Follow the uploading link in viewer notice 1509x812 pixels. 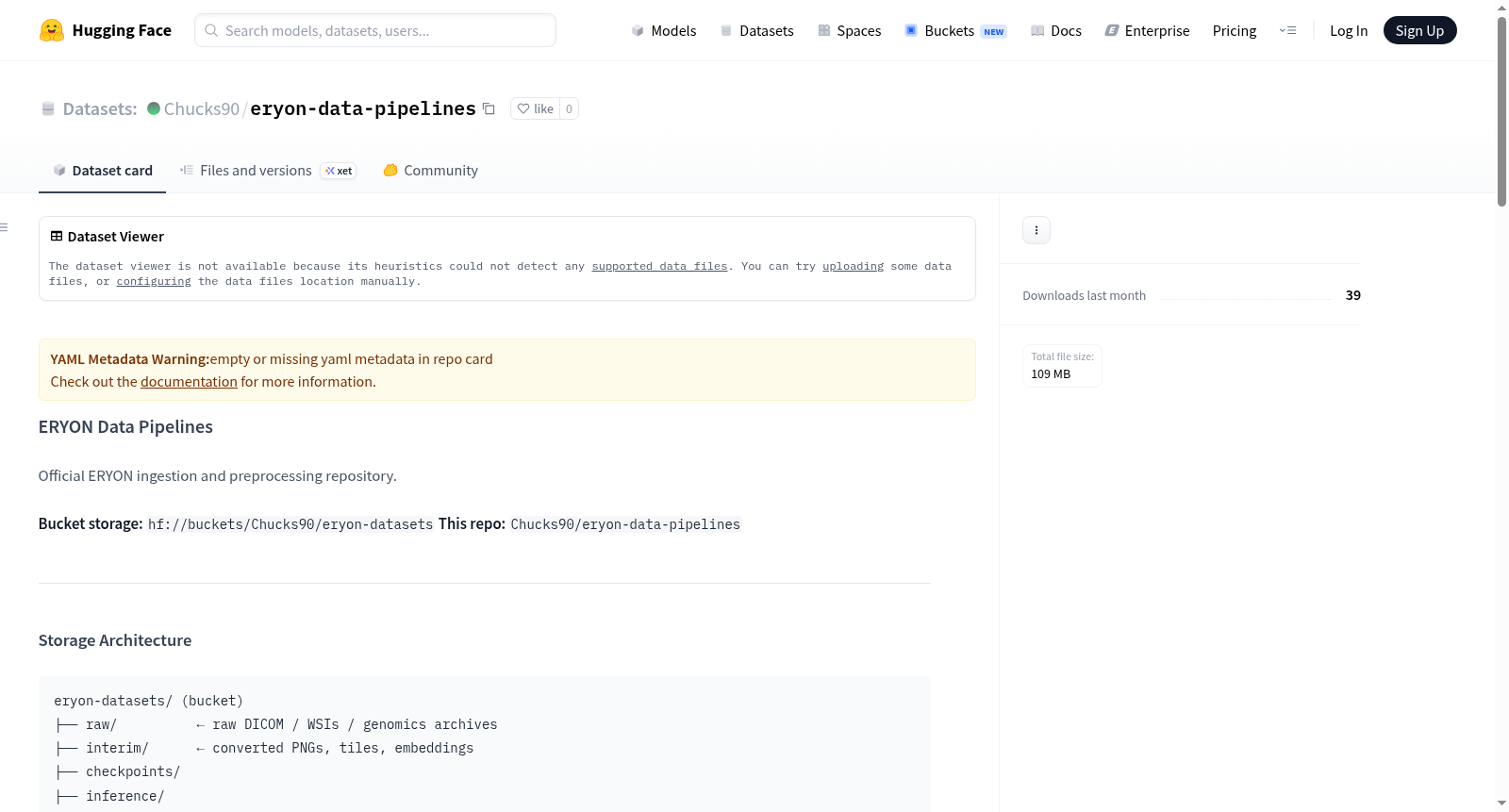853,267
